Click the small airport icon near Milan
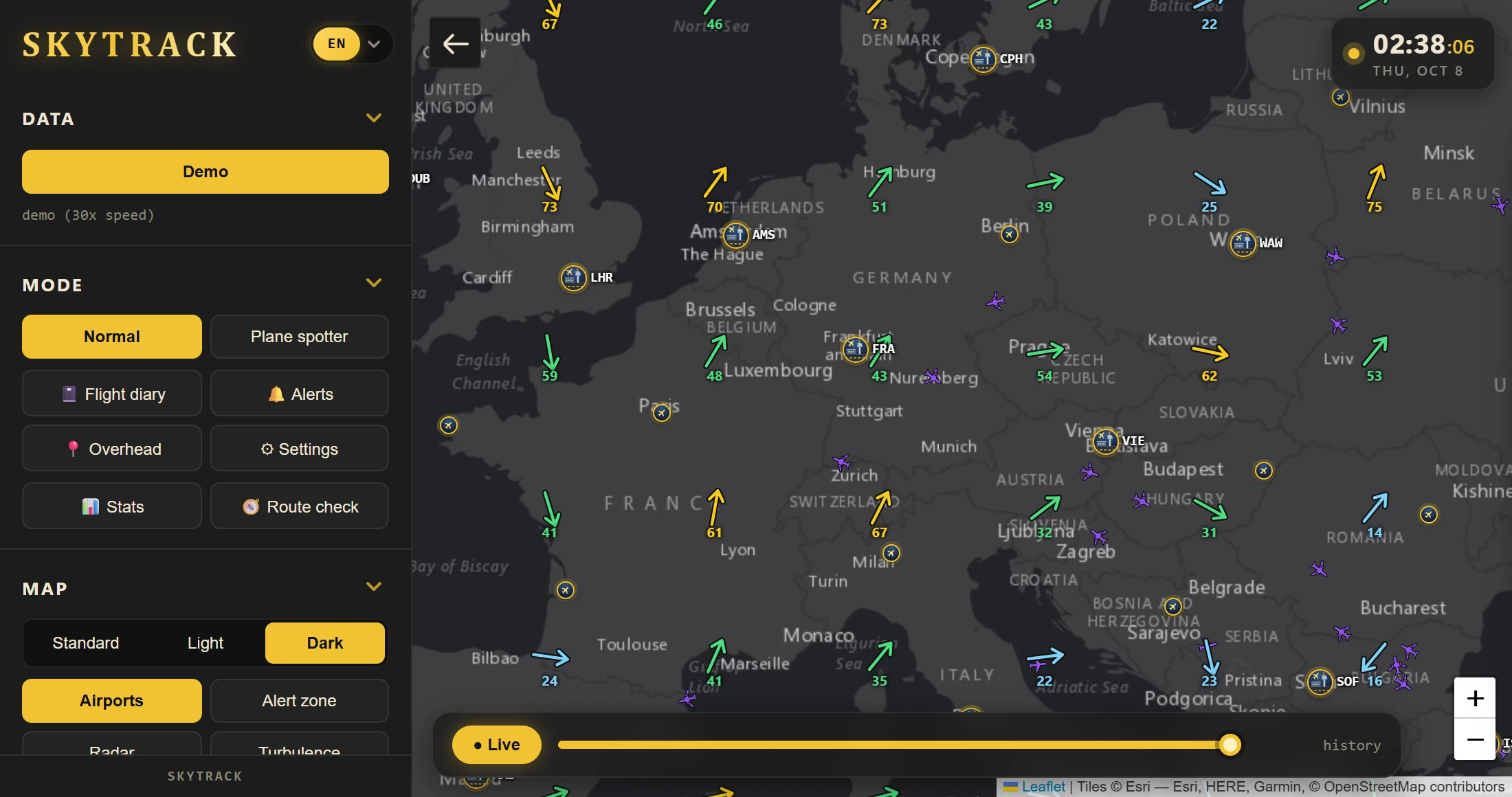 click(x=891, y=552)
